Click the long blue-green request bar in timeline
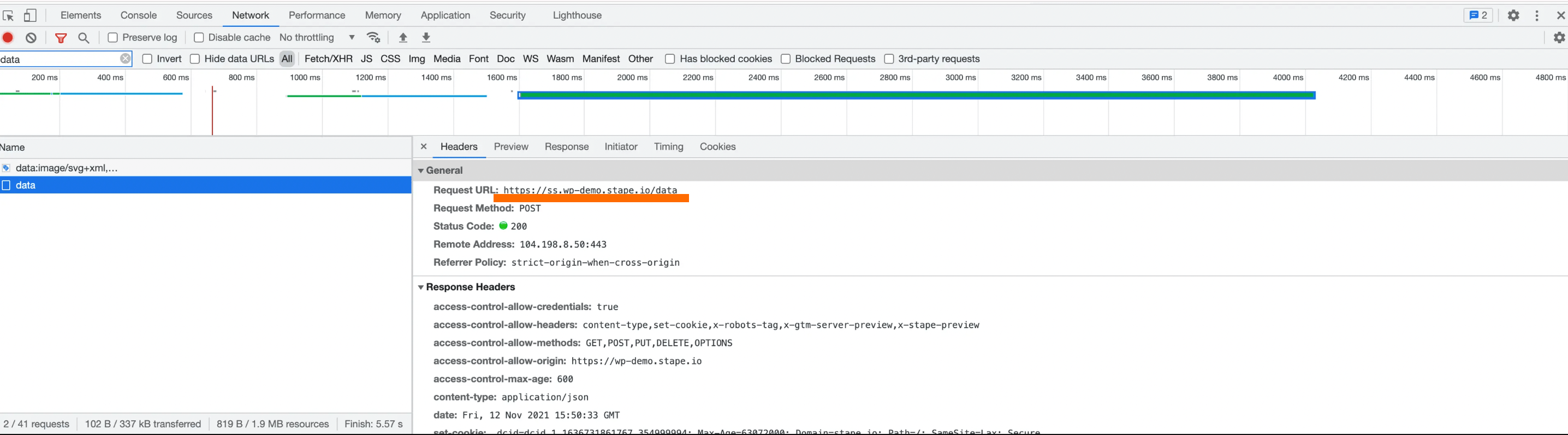This screenshot has width=1568, height=435. tap(917, 95)
